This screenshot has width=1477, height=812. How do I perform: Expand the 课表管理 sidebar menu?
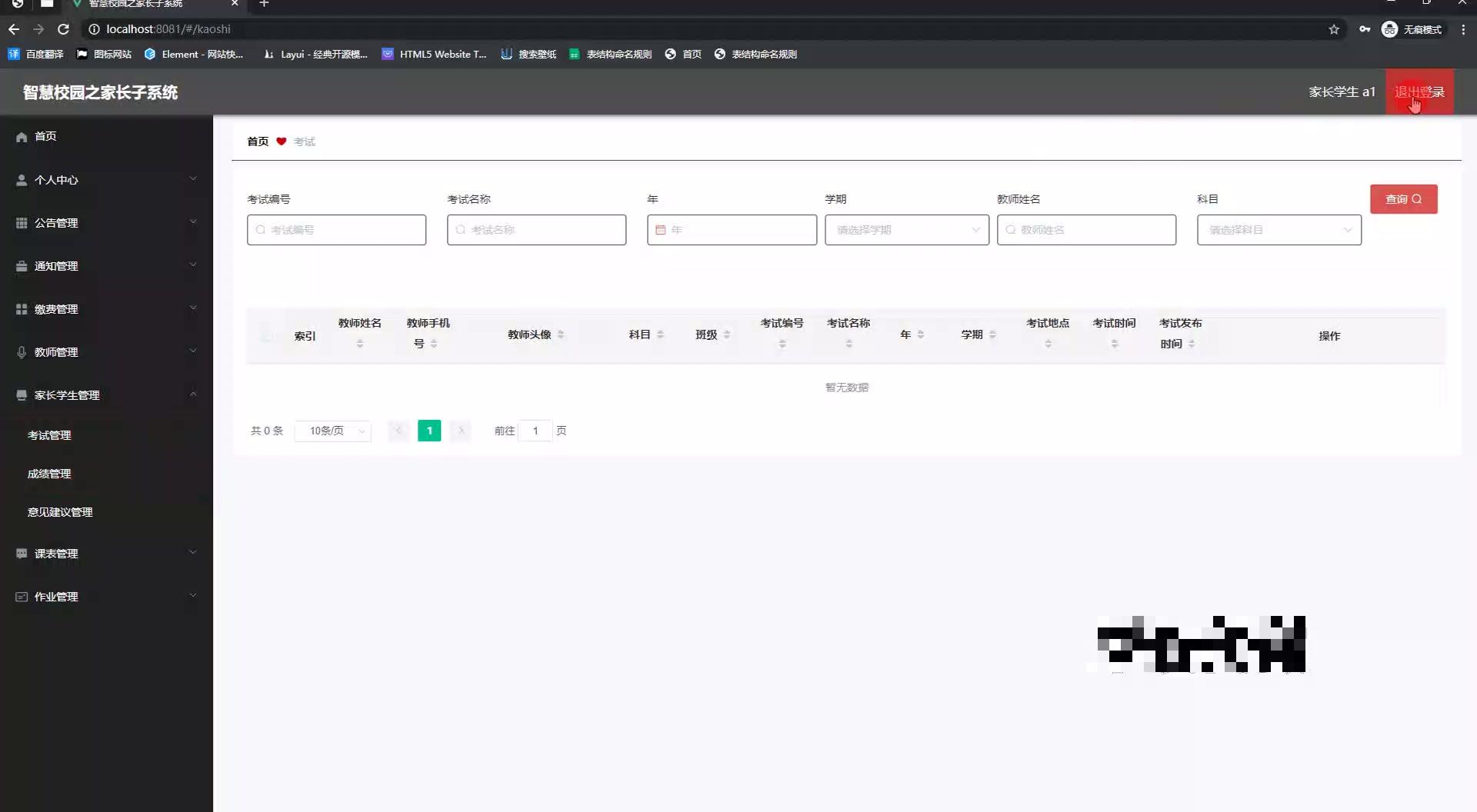pyautogui.click(x=106, y=553)
